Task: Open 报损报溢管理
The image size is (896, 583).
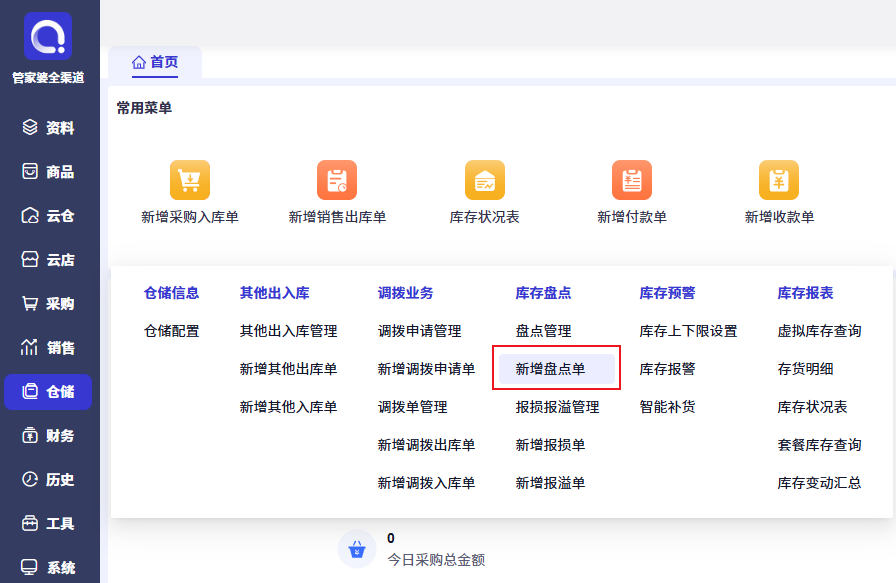Action: (558, 407)
